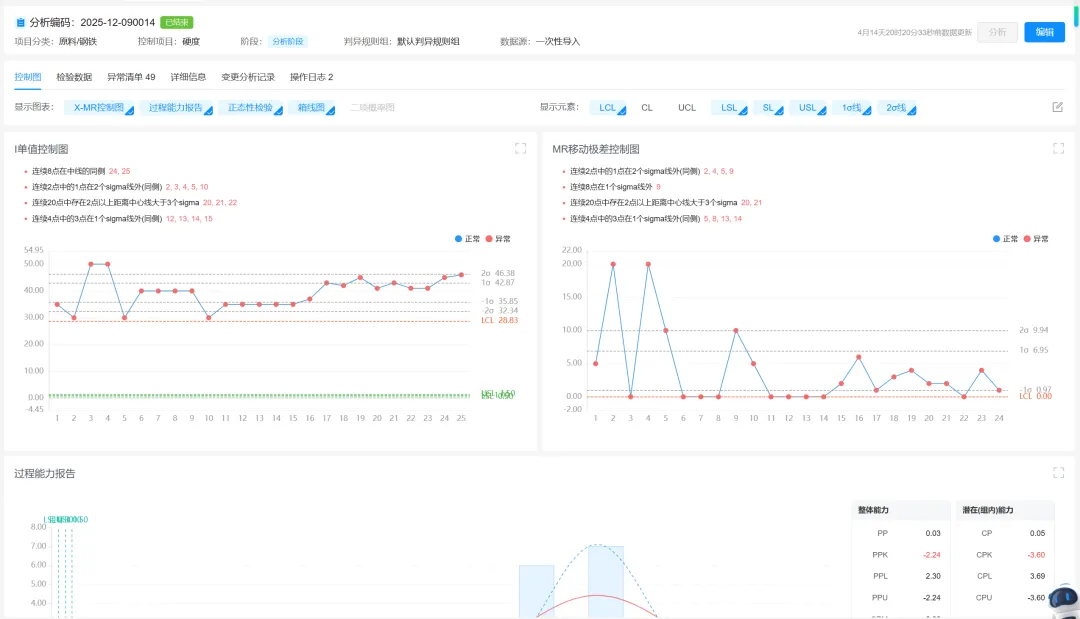Disable the LCL display element
This screenshot has height=619, width=1080.
click(x=608, y=108)
